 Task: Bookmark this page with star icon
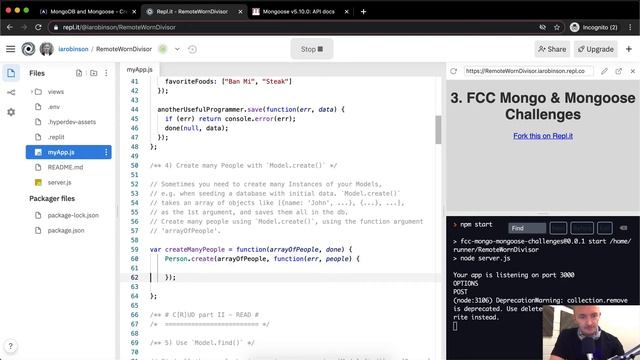pos(557,27)
